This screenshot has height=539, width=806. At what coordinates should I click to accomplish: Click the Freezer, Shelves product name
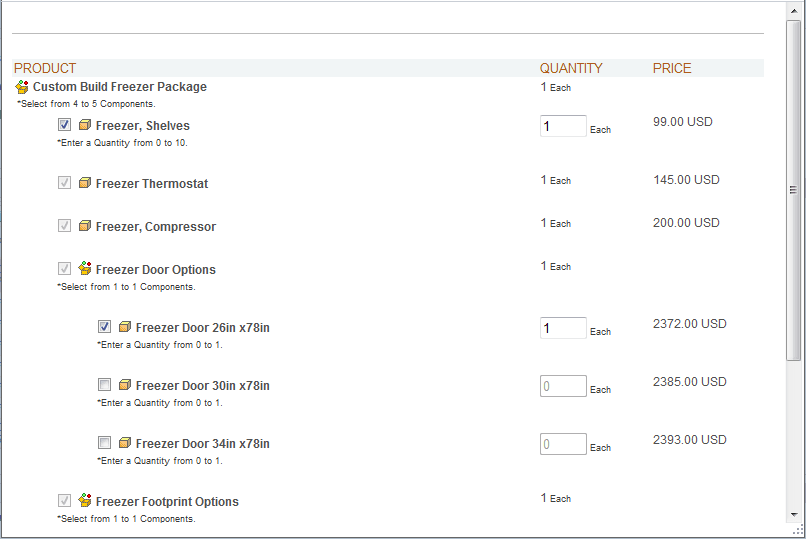click(x=142, y=126)
